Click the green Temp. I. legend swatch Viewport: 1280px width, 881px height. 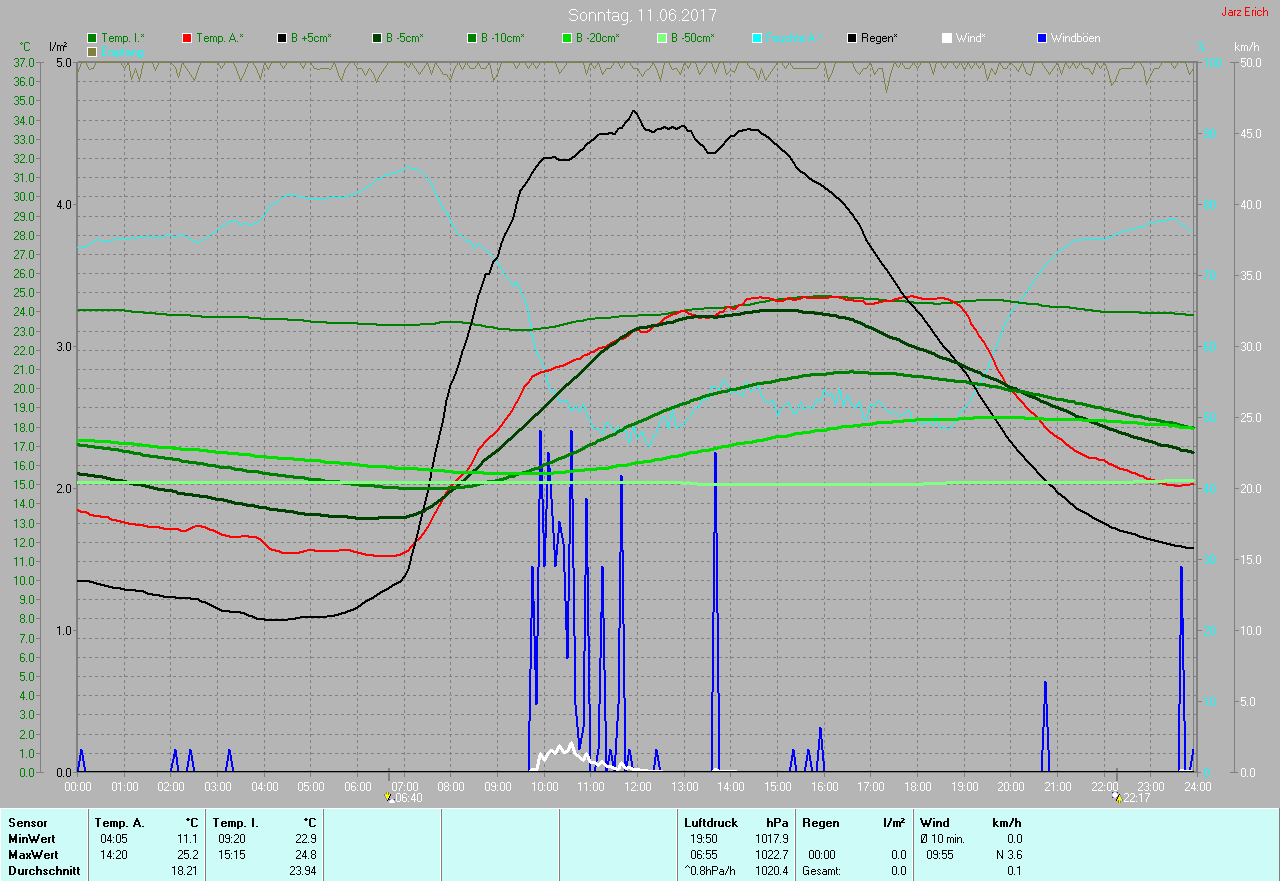92,38
